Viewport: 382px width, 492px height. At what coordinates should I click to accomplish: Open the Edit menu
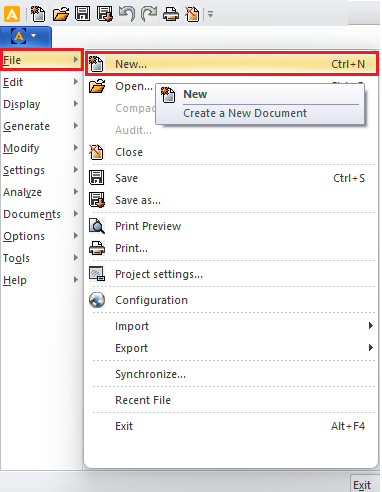point(41,82)
